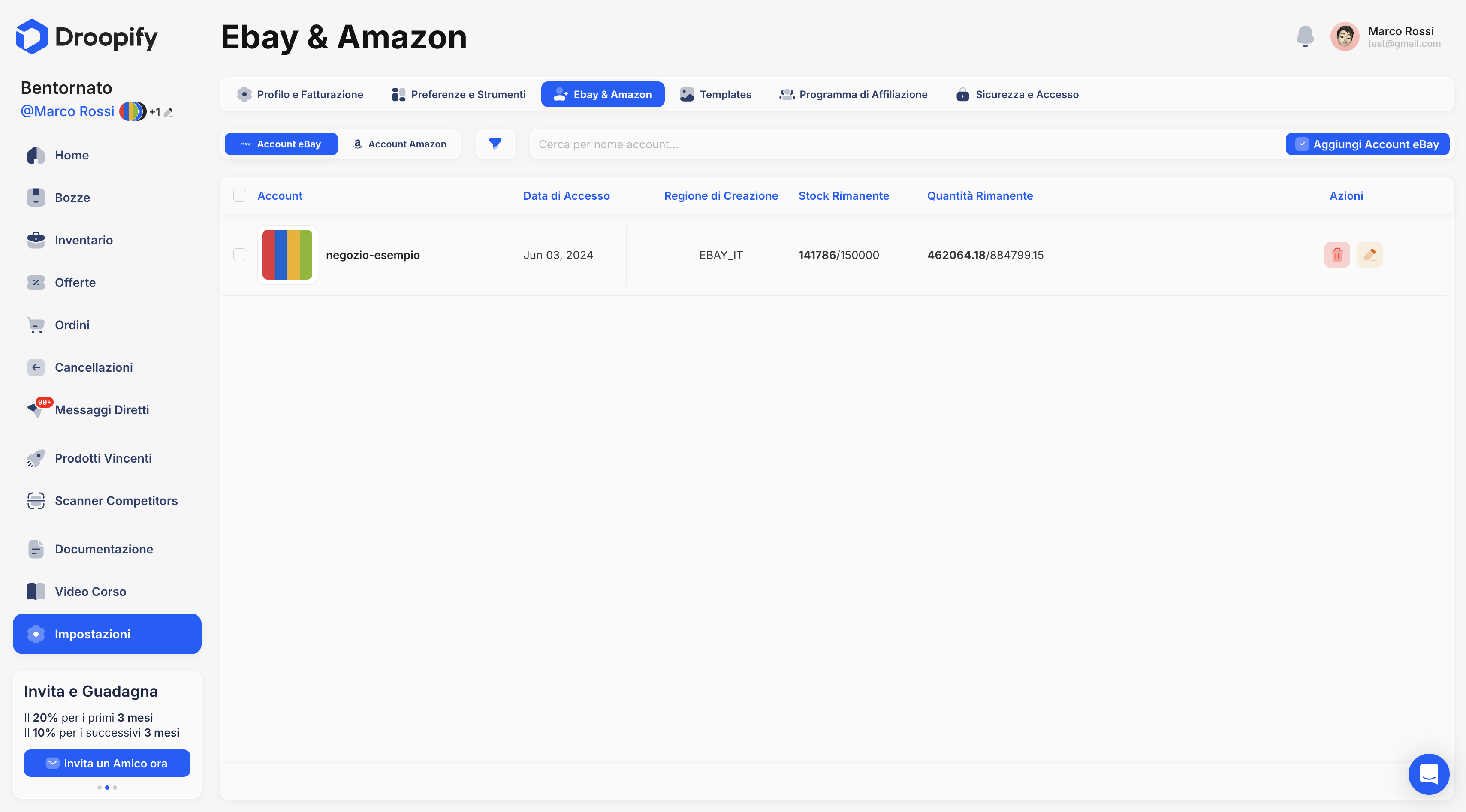Click the negozio-esempio account name
1466x812 pixels.
373,255
